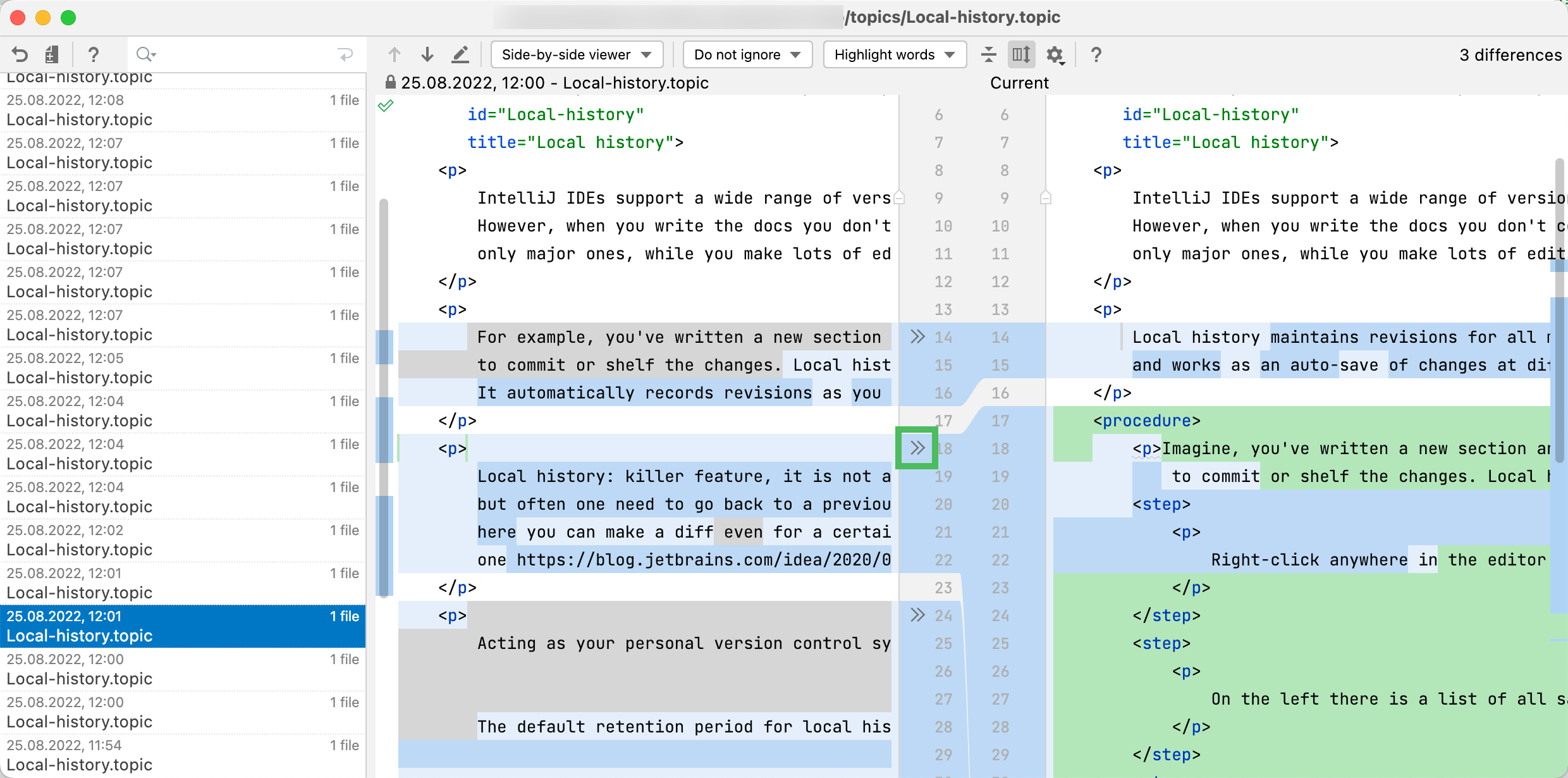Viewport: 1568px width, 778px height.
Task: Open Side-by-side viewer dropdown
Action: [577, 54]
